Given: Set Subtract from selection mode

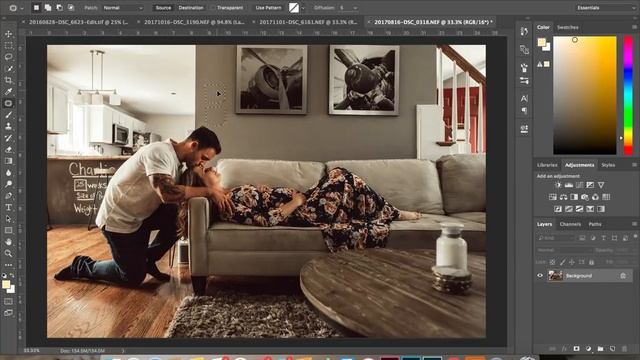Looking at the screenshot, I should (x=59, y=8).
